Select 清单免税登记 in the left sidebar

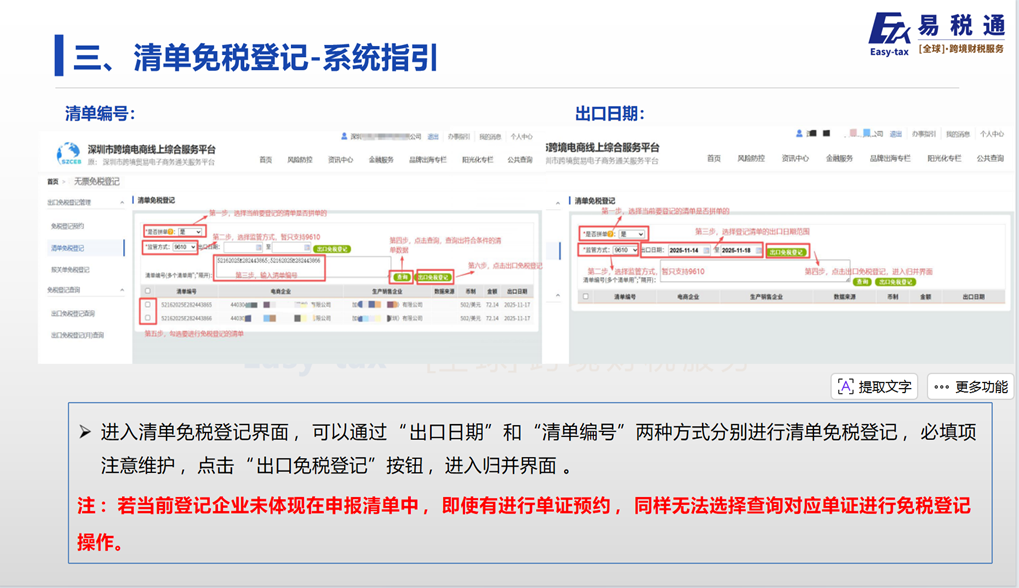[x=68, y=248]
